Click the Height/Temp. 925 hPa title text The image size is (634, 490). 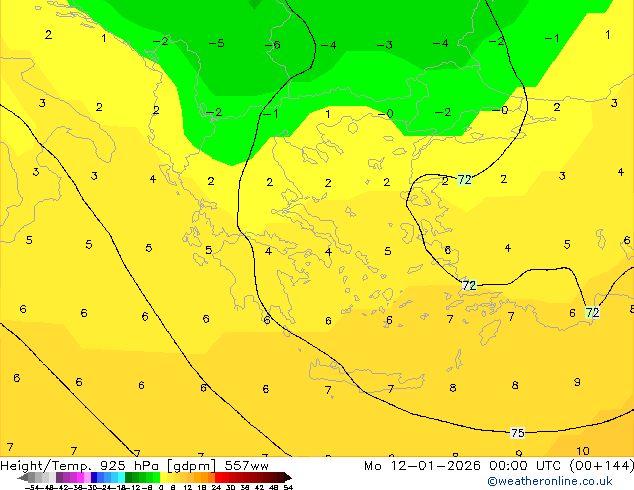pos(80,466)
